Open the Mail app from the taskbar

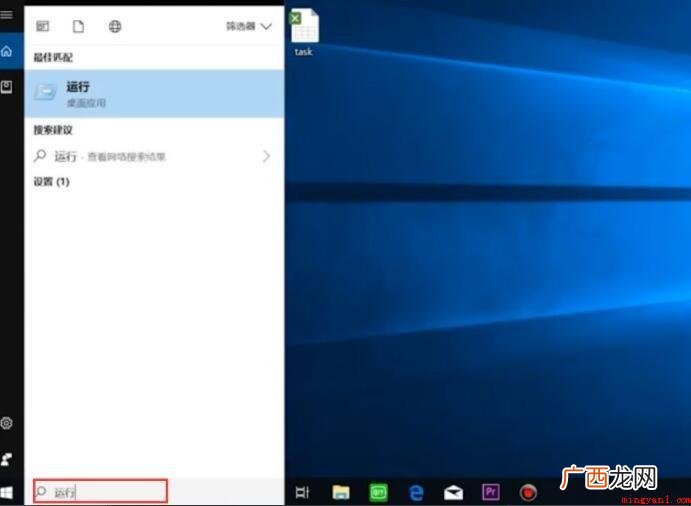point(453,492)
